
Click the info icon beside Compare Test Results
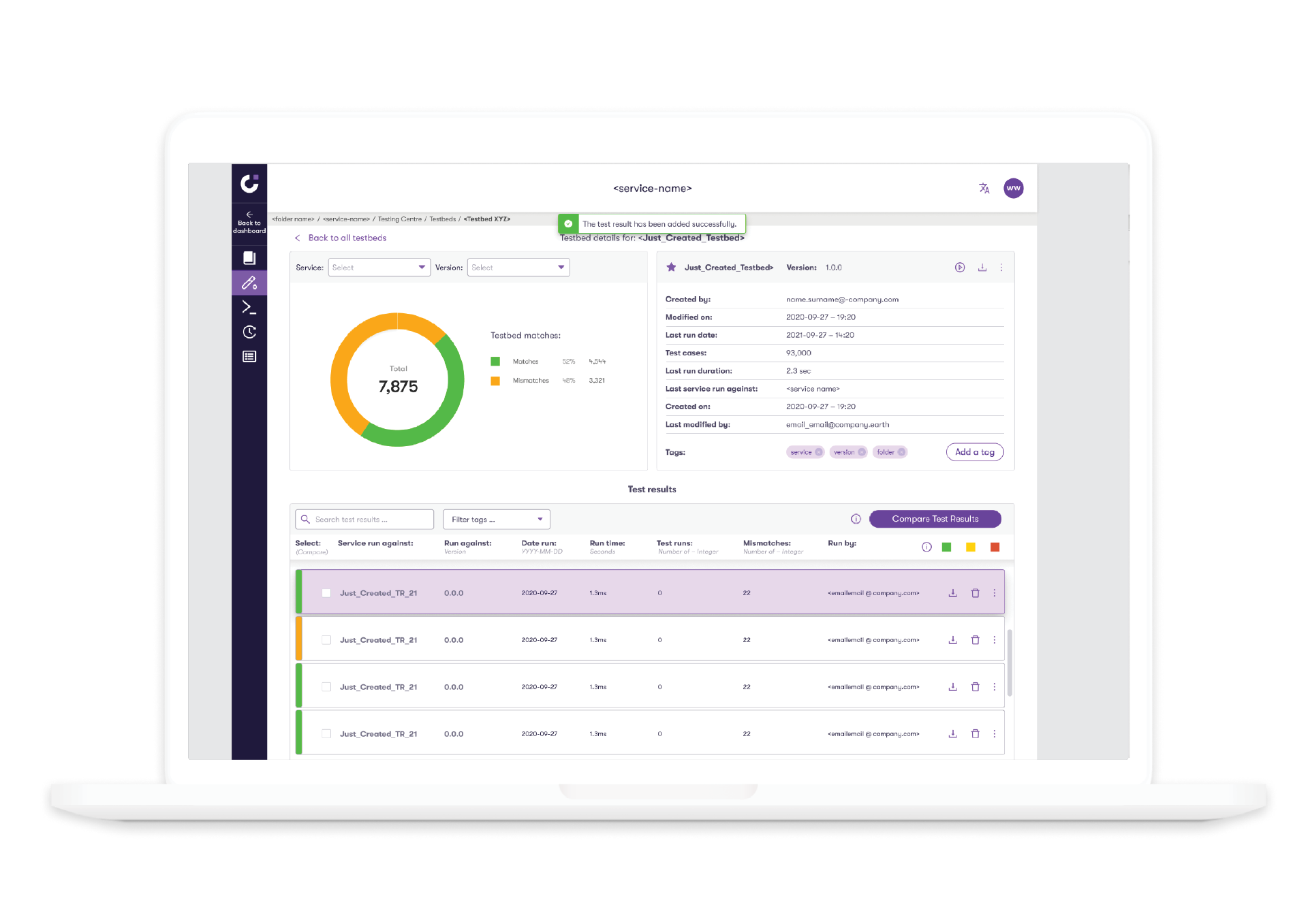pos(856,519)
